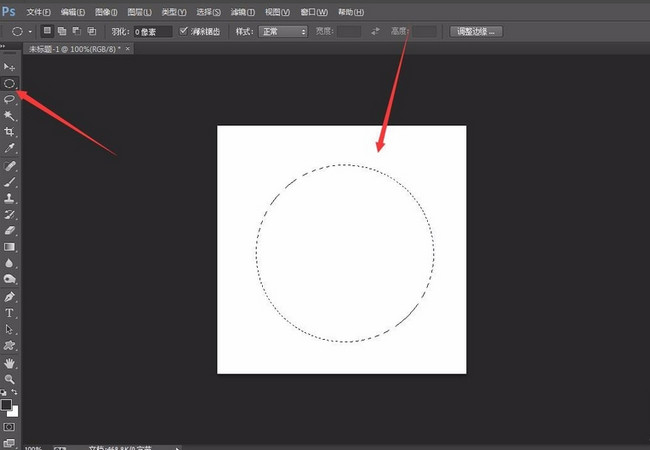The image size is (650, 450).
Task: Select the Eyedropper tool
Action: (x=10, y=148)
